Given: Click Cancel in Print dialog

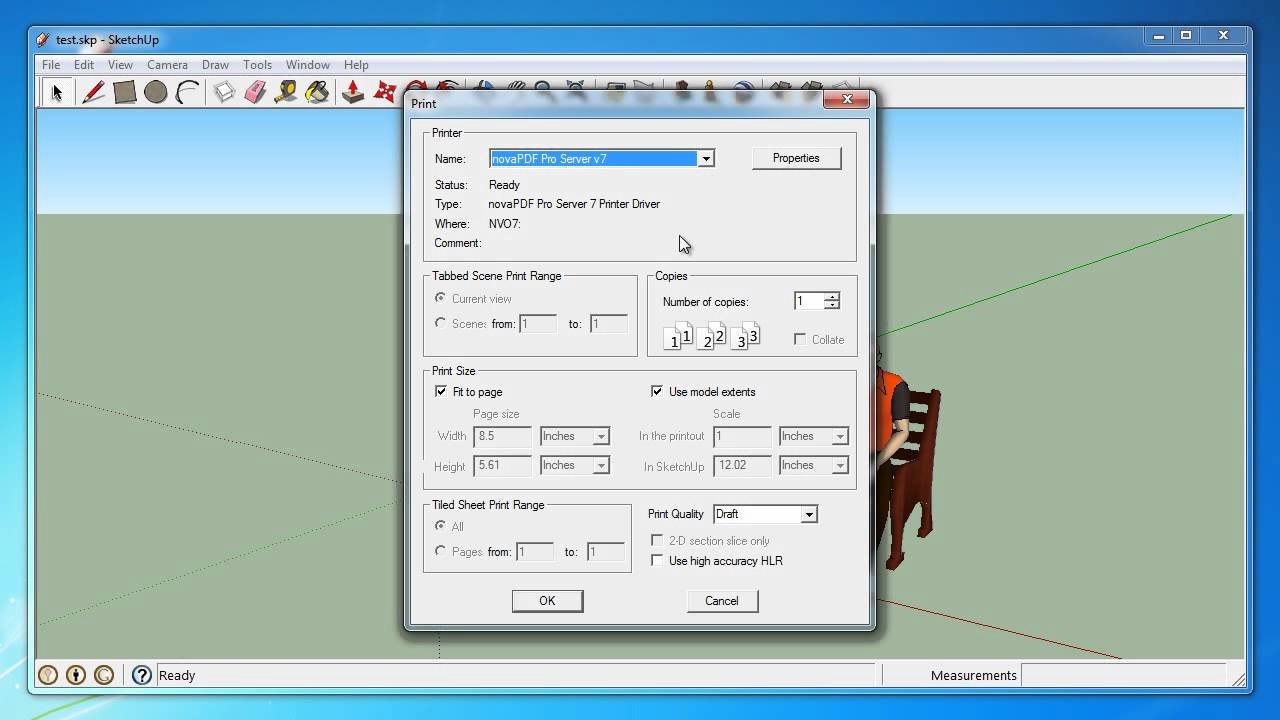Looking at the screenshot, I should pyautogui.click(x=722, y=601).
